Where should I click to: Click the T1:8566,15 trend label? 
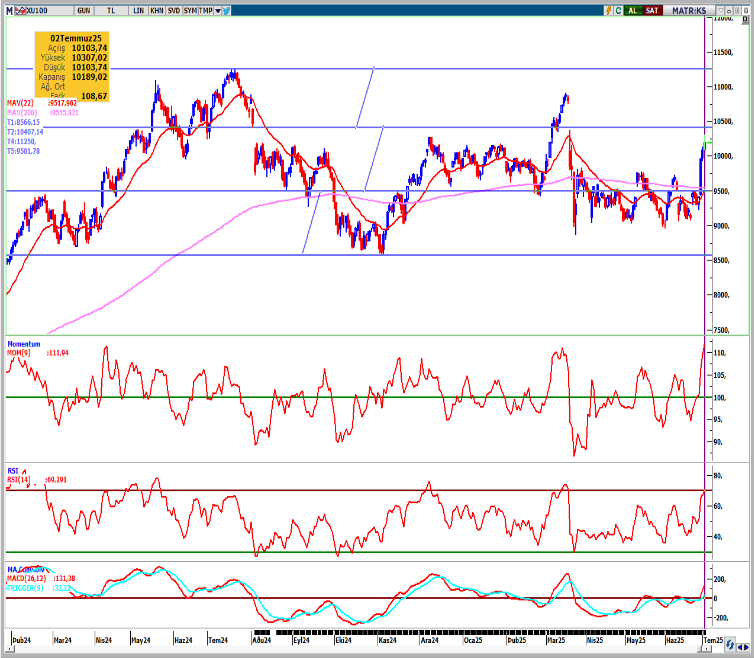point(24,122)
